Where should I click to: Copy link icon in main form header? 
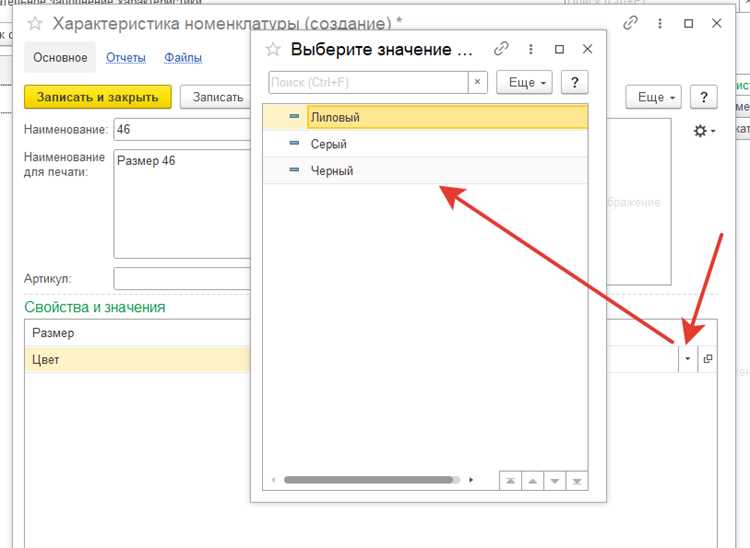click(x=630, y=23)
